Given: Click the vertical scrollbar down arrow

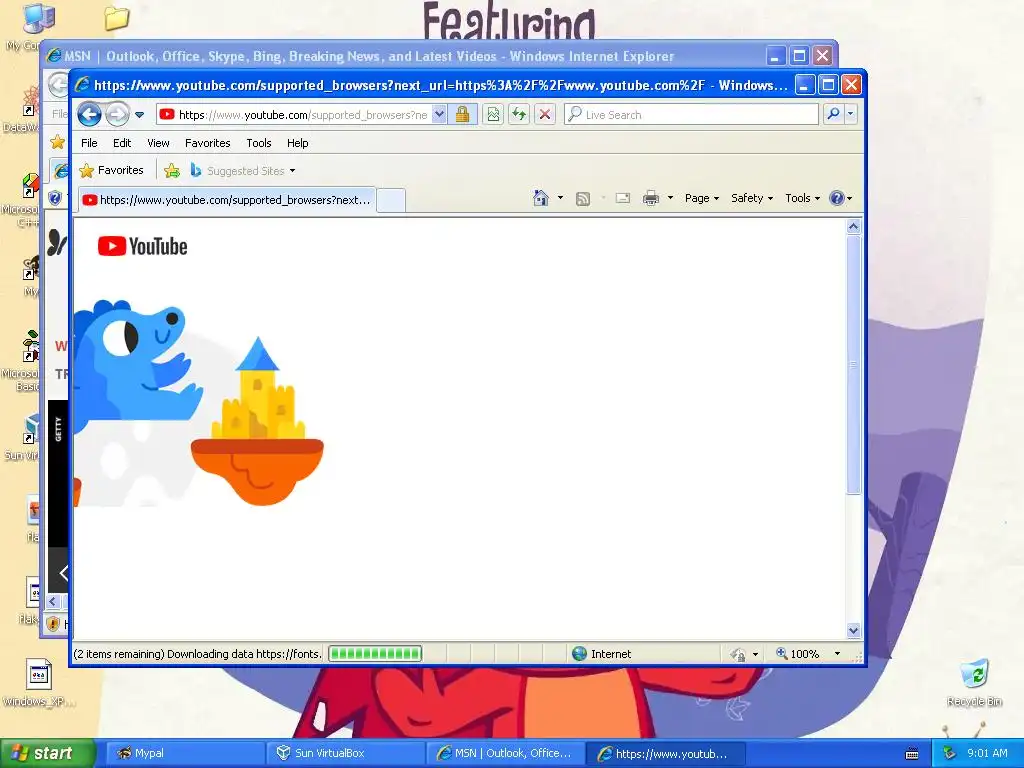Looking at the screenshot, I should tap(854, 630).
